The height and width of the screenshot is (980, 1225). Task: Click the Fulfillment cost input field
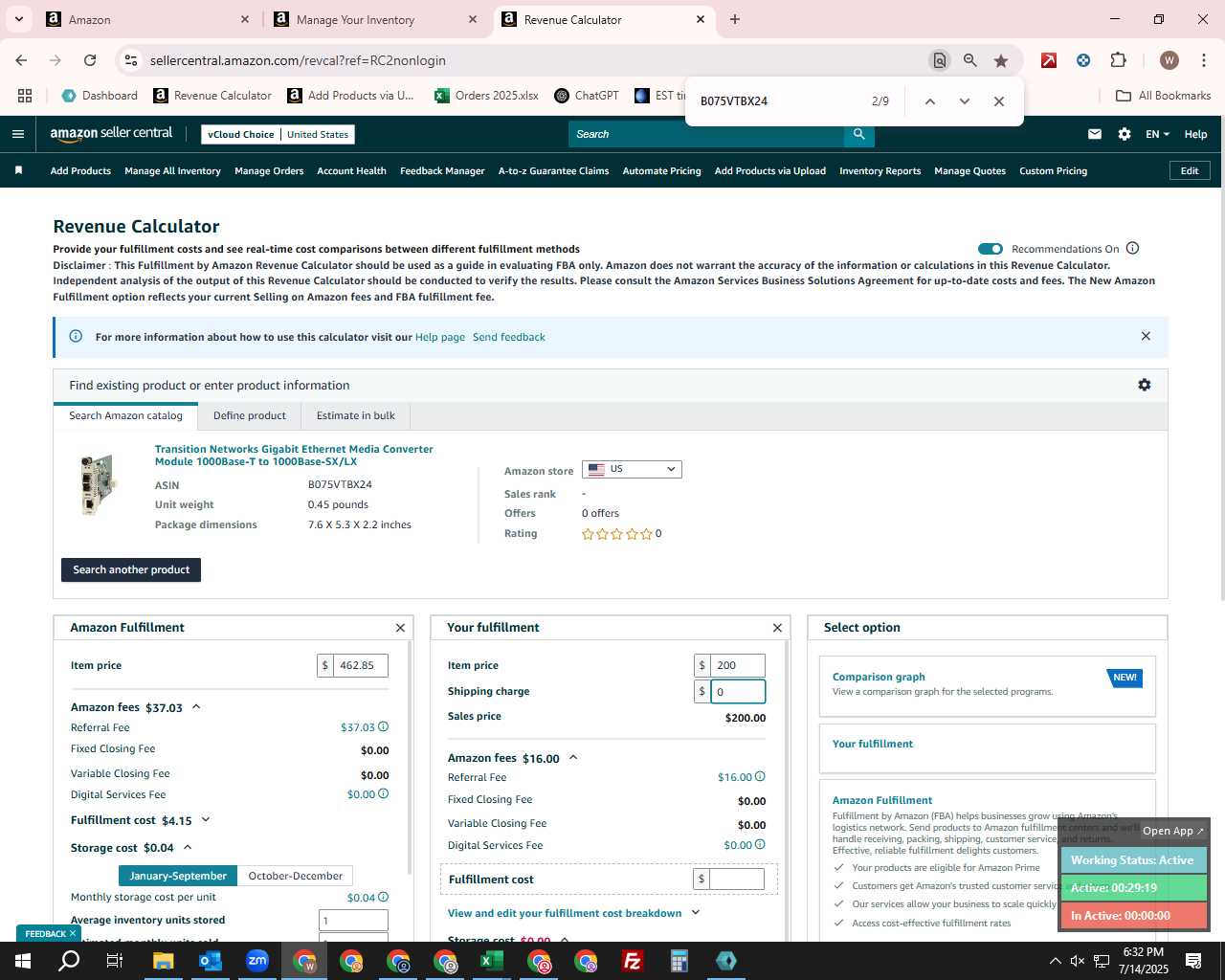click(x=736, y=879)
